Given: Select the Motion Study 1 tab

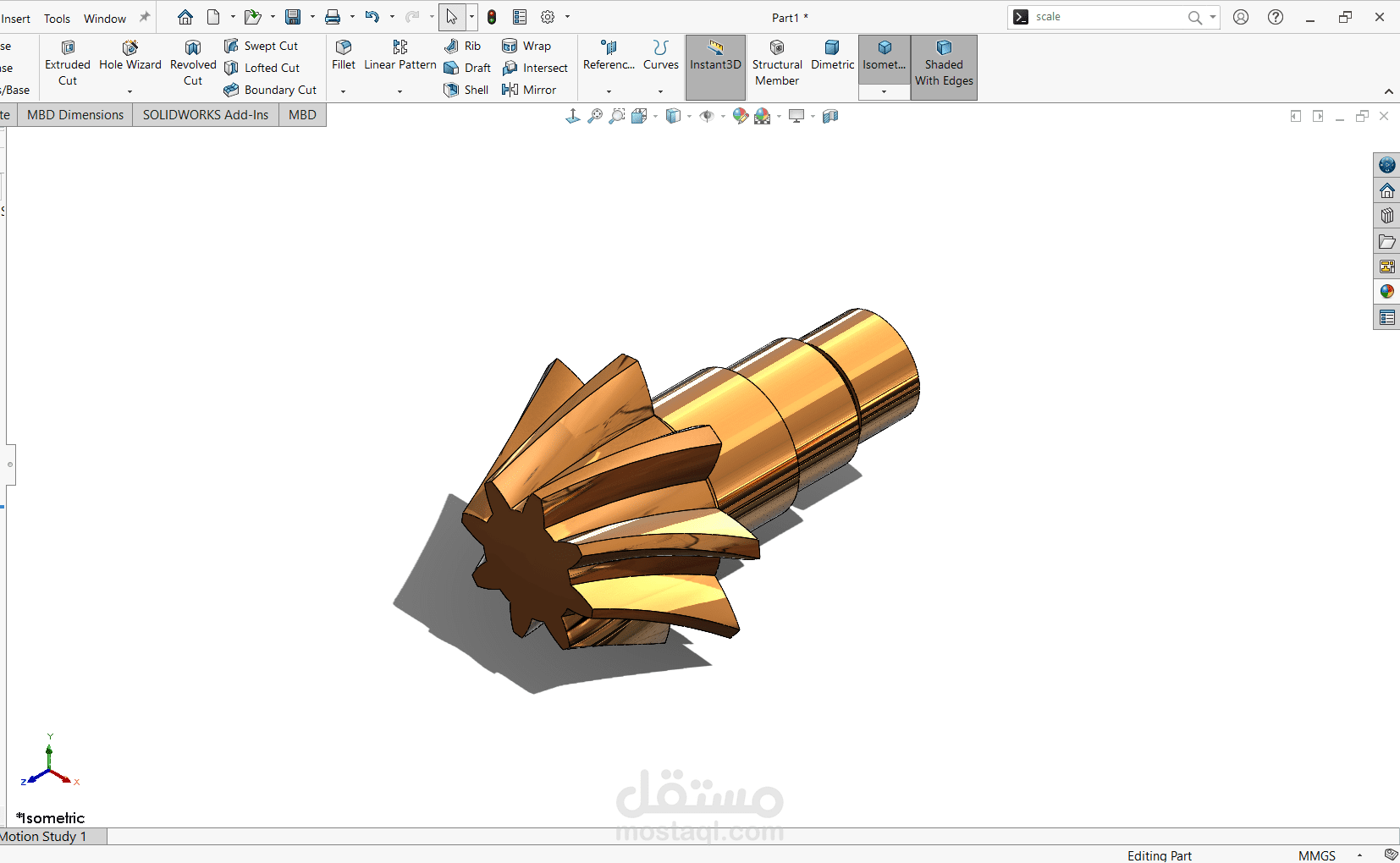Looking at the screenshot, I should [x=52, y=836].
